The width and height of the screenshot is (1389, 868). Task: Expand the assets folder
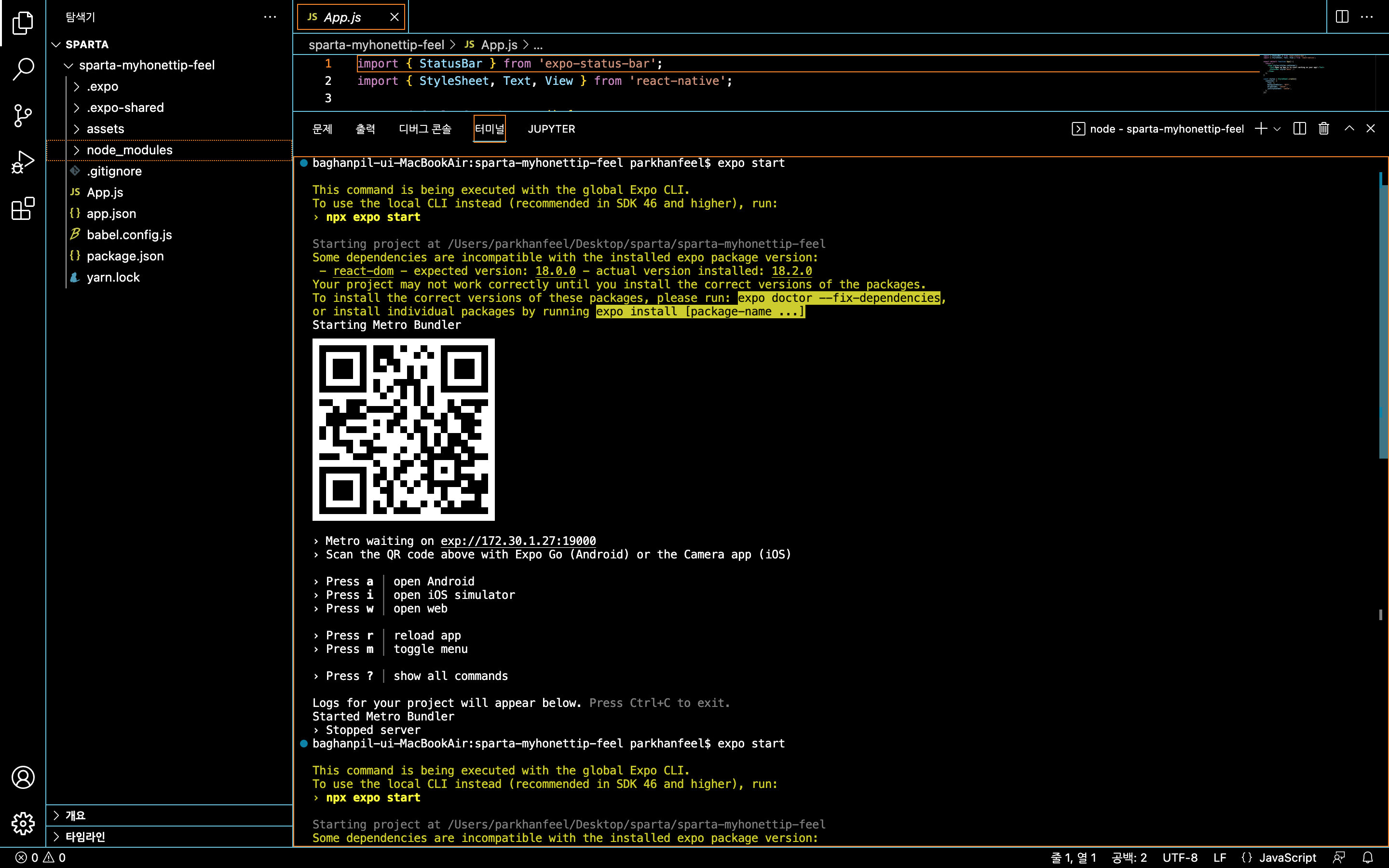(76, 129)
